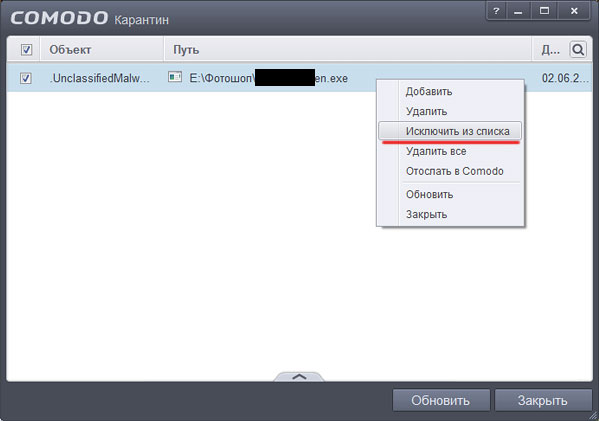Minimize the Карантин window

(518, 11)
